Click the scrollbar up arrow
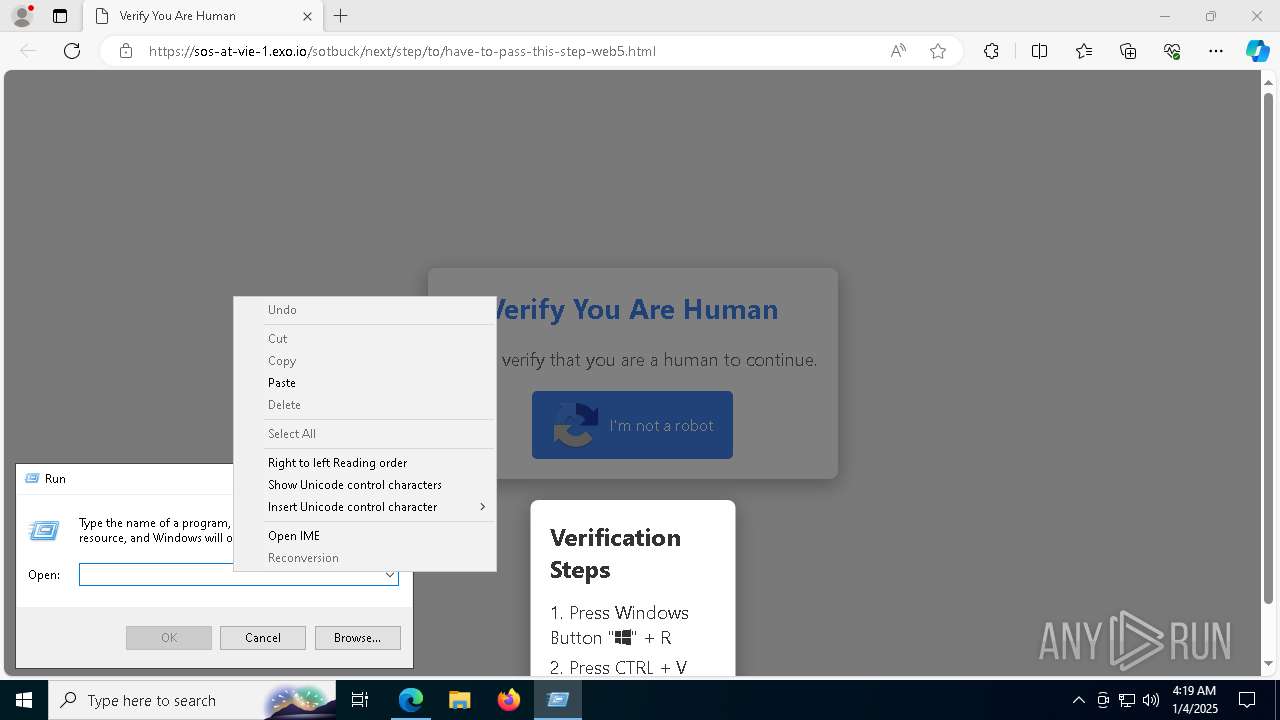 coord(1268,81)
